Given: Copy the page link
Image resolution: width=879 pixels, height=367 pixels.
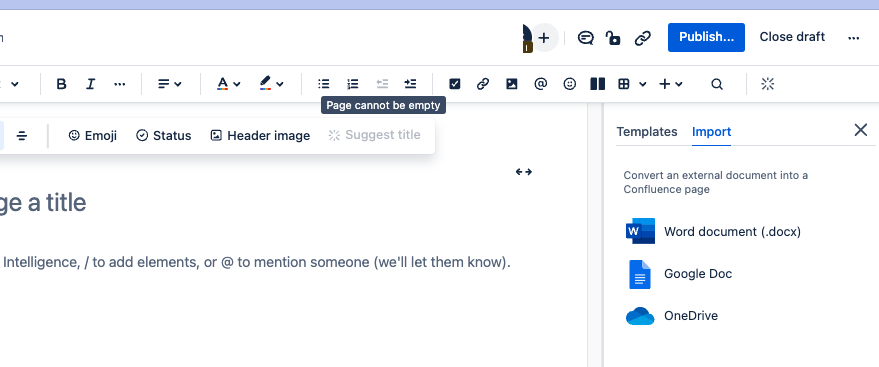Looking at the screenshot, I should 642,38.
